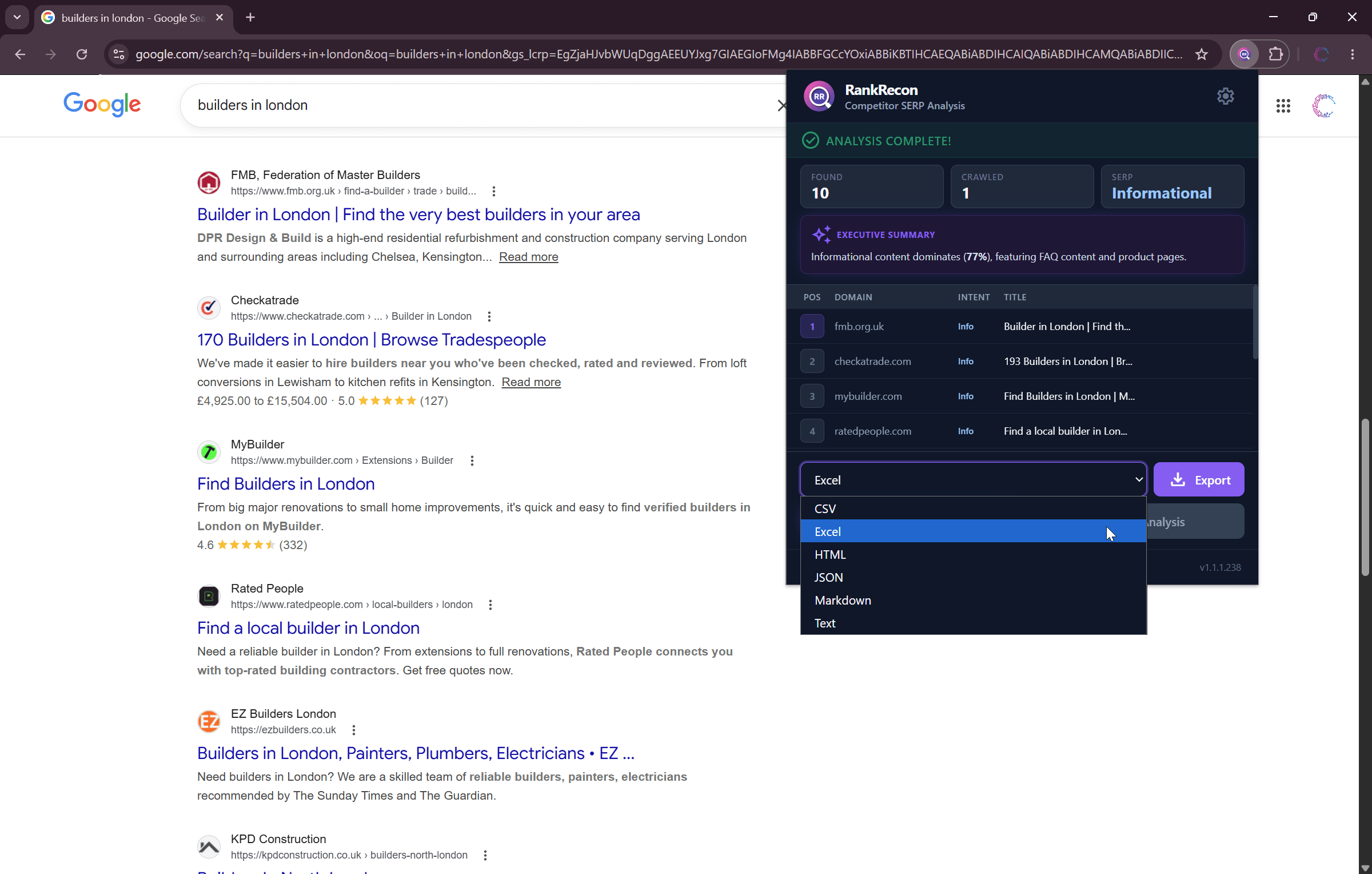Open '170 Builders in London' result
The image size is (1372, 874).
[x=372, y=340]
